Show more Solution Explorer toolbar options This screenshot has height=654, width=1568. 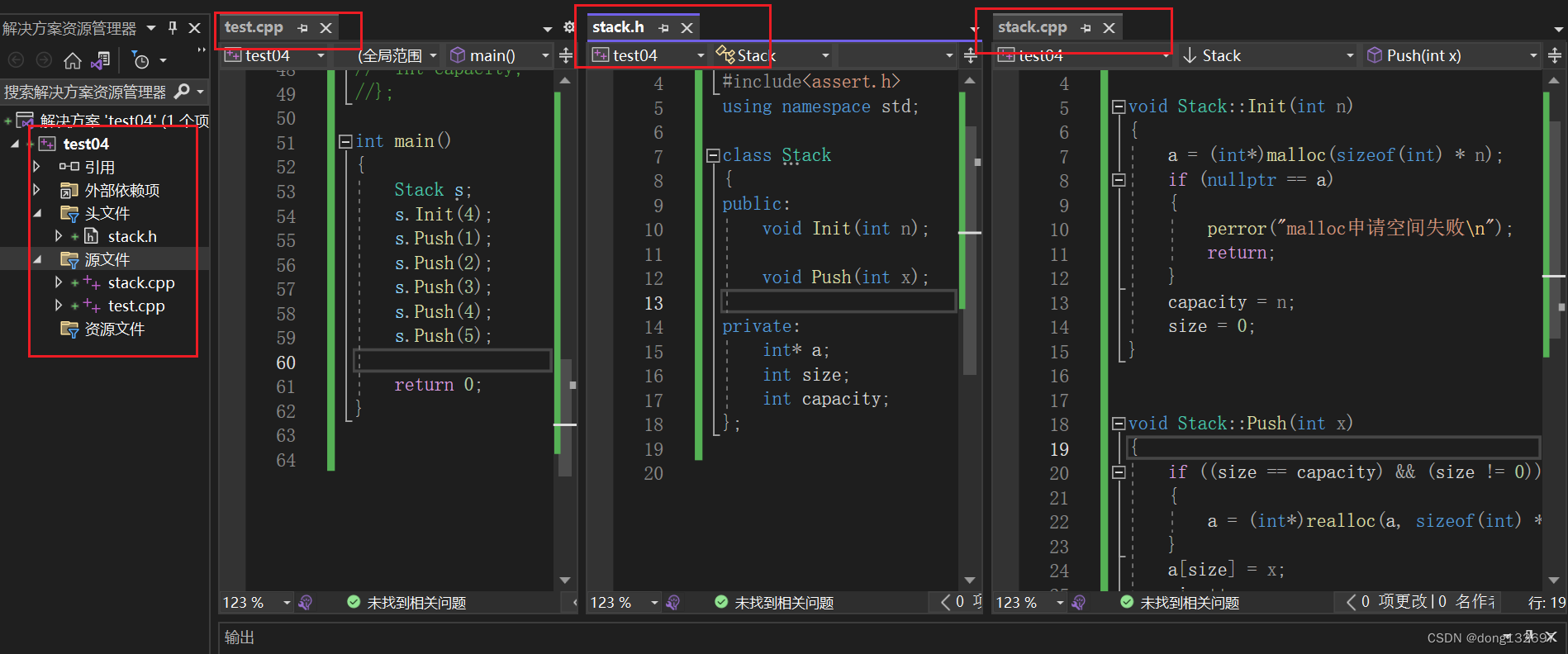tap(201, 51)
